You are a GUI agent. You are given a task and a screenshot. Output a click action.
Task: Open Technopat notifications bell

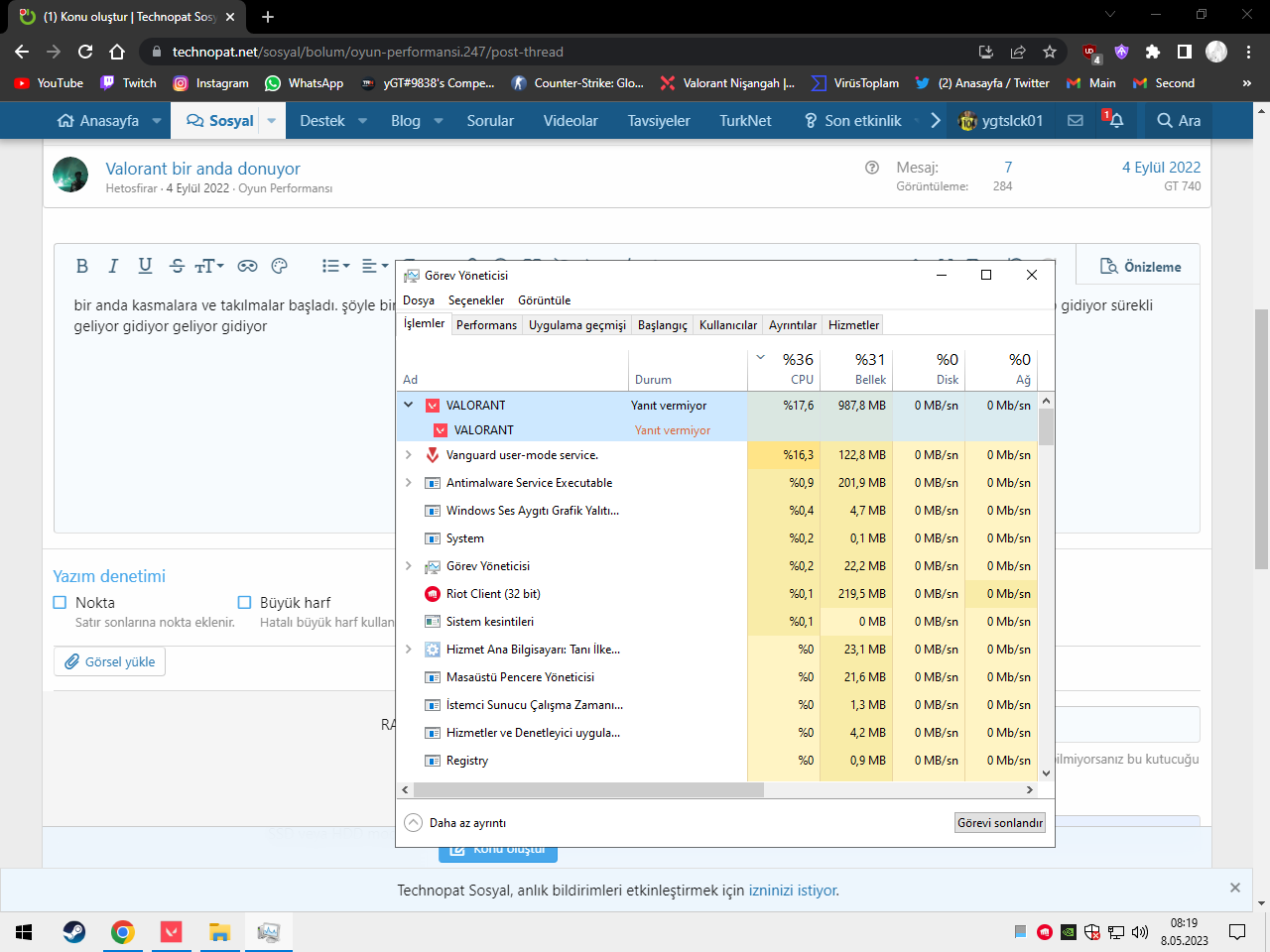click(x=1115, y=120)
